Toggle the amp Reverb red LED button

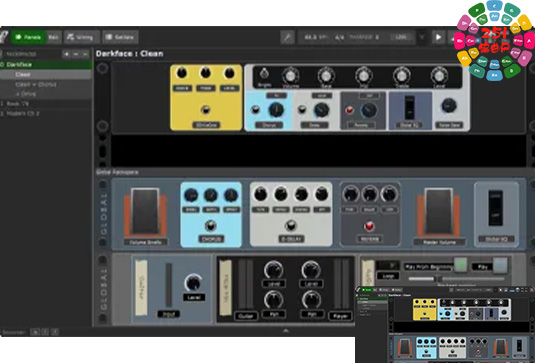click(349, 110)
